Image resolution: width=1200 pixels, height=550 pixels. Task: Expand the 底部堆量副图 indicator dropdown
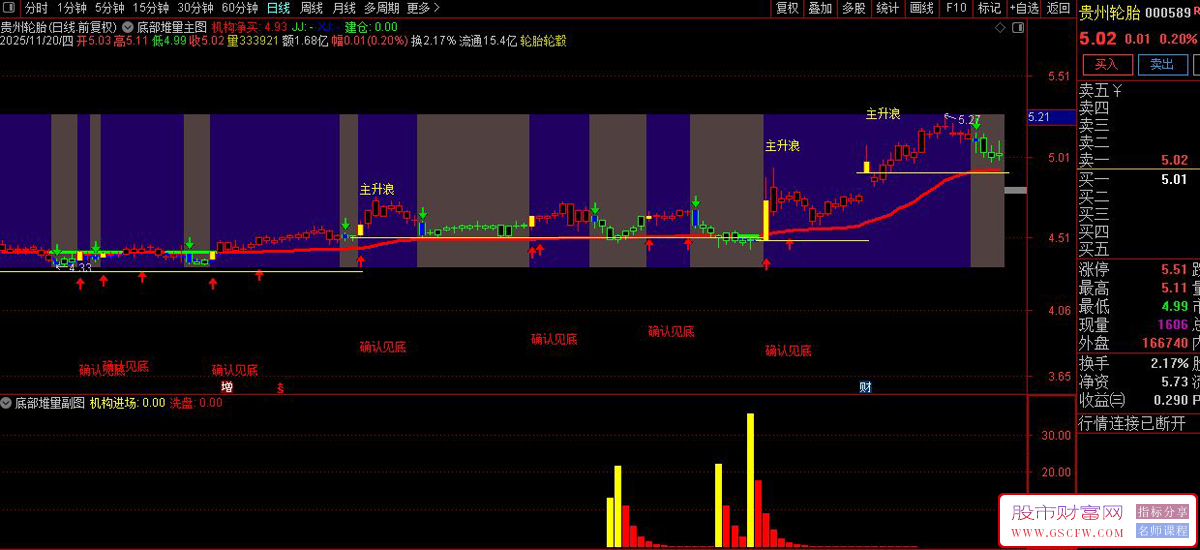[7, 403]
